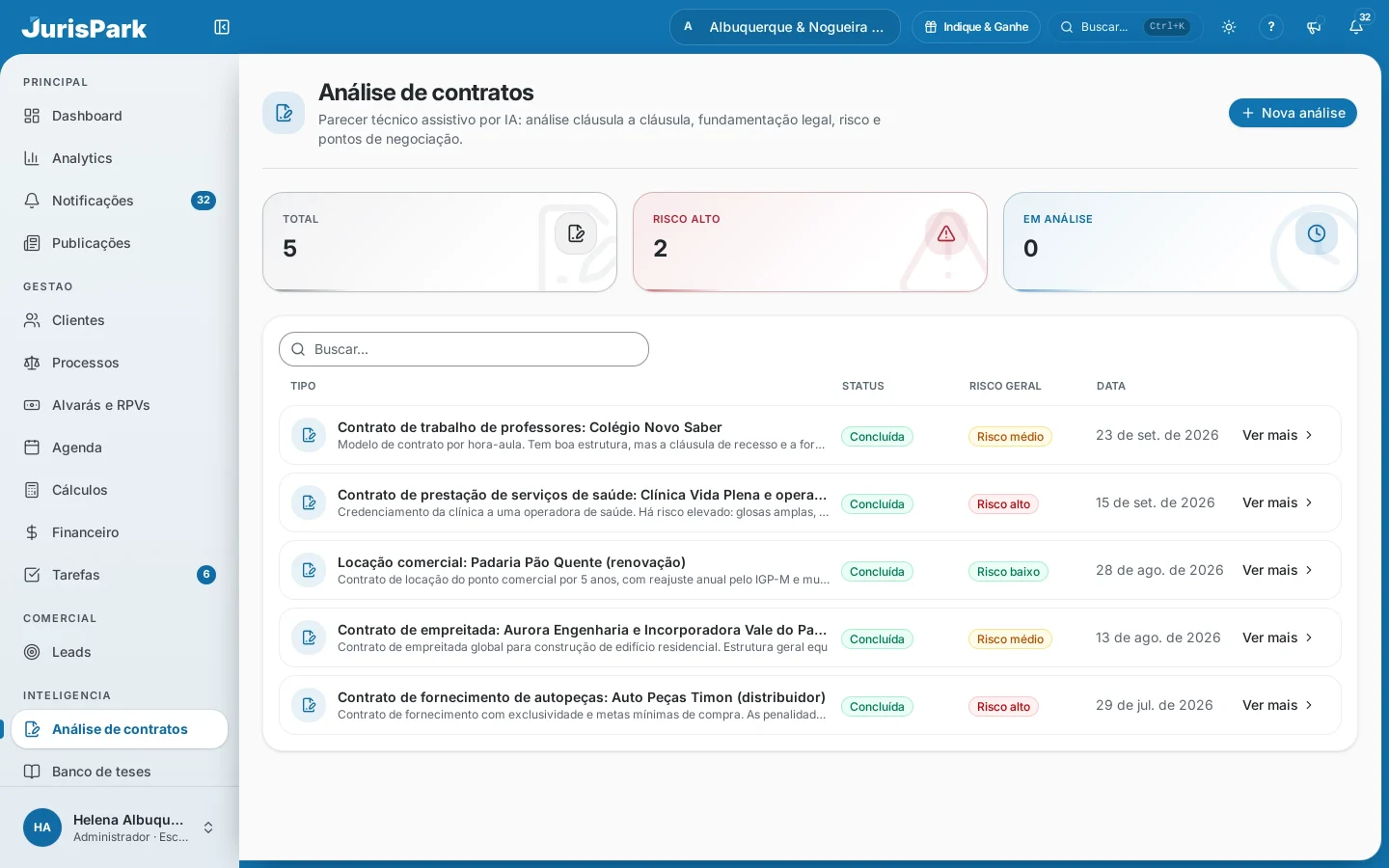Open Notificações in the sidebar
The height and width of the screenshot is (868, 1389).
120,201
